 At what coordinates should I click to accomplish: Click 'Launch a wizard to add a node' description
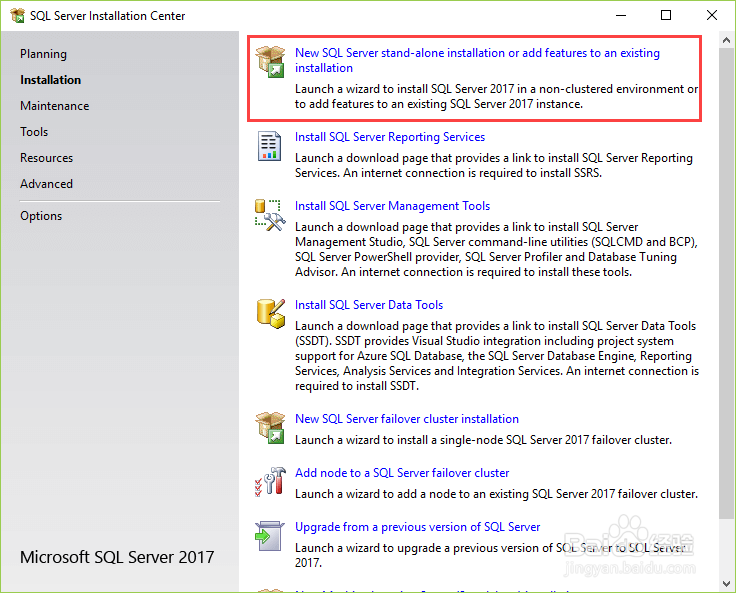496,494
